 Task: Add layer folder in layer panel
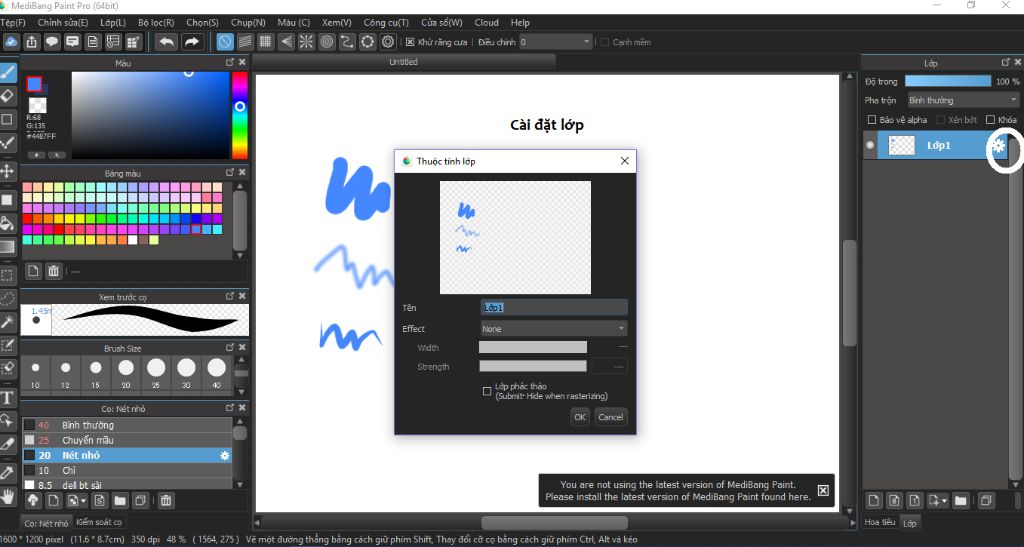(960, 501)
